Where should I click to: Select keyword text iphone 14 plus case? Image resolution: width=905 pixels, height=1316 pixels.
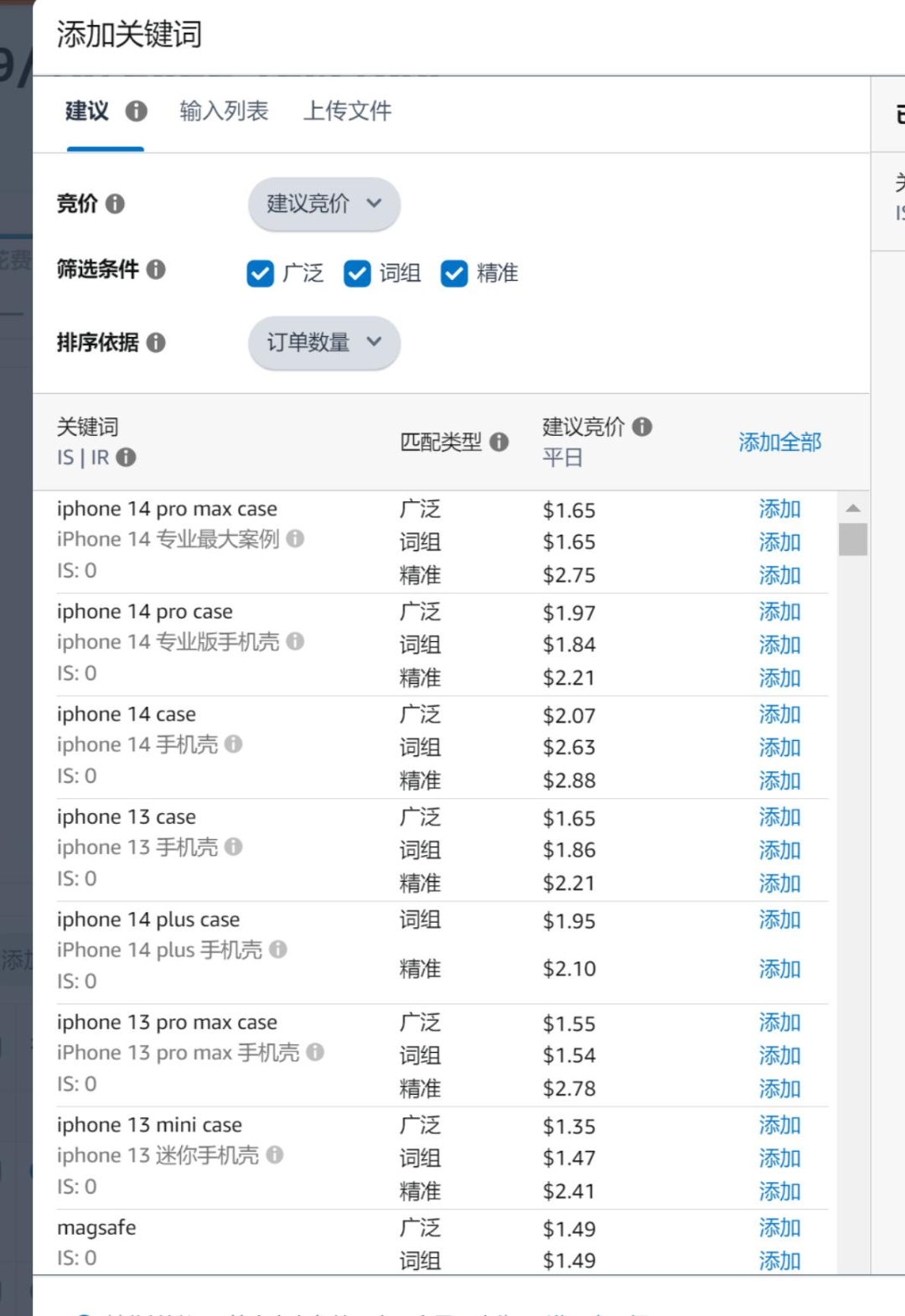click(148, 920)
